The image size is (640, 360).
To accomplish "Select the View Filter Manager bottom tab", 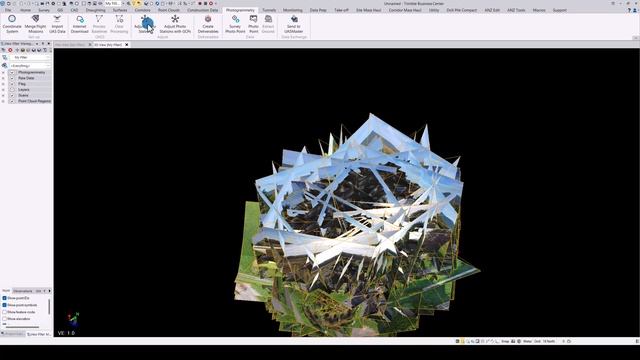I will pos(39,334).
